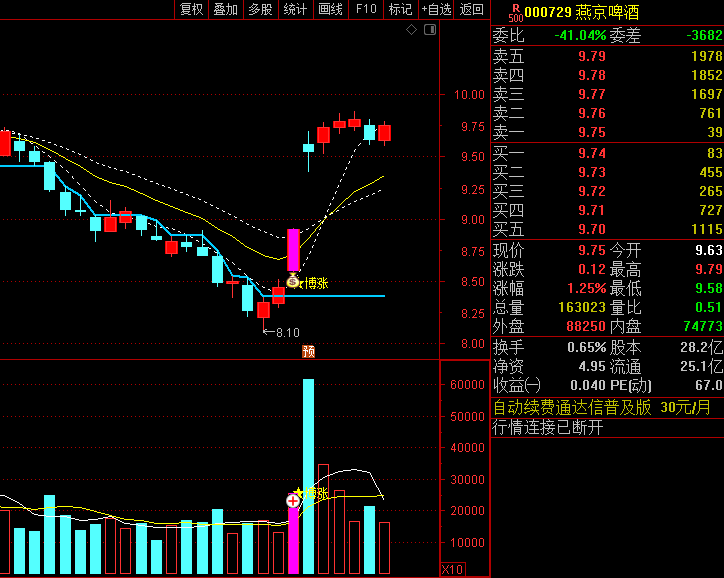
Task: Activate the 画线 drawing tool
Action: [x=331, y=9]
